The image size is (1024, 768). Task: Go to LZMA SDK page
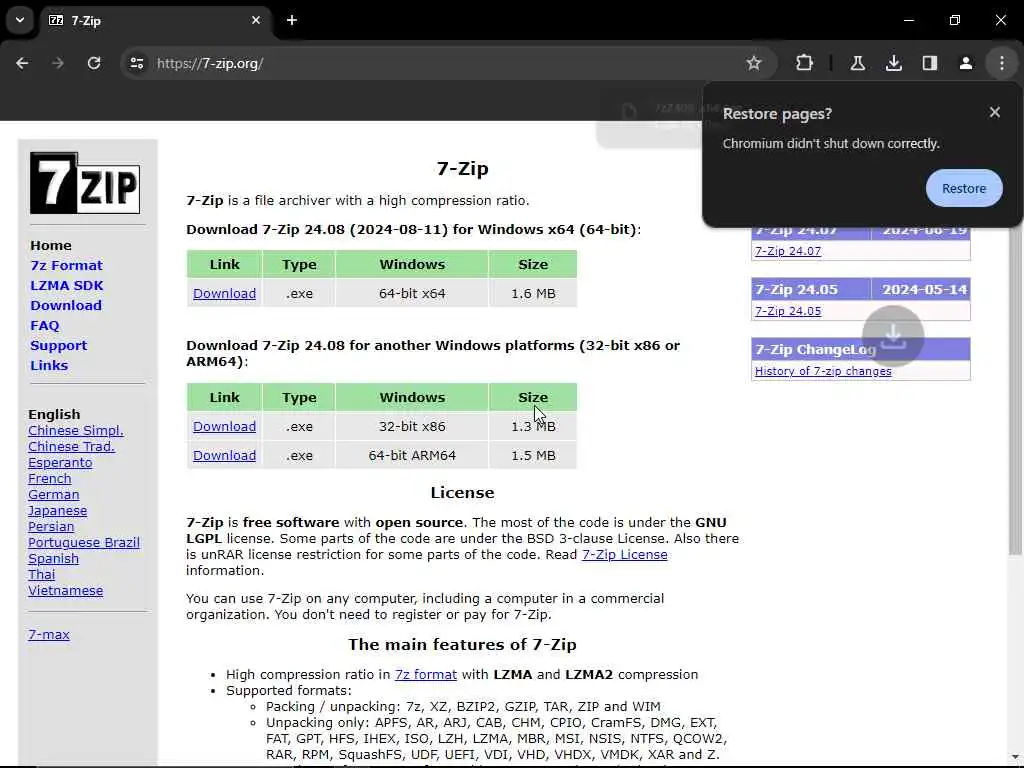pyautogui.click(x=67, y=285)
